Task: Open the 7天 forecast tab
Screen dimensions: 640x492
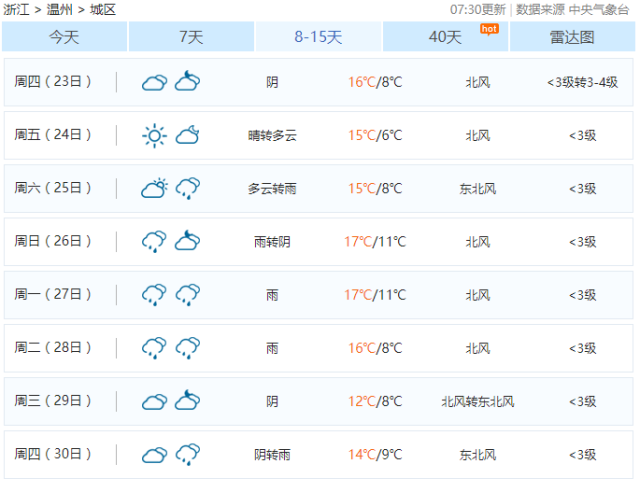Action: point(191,37)
